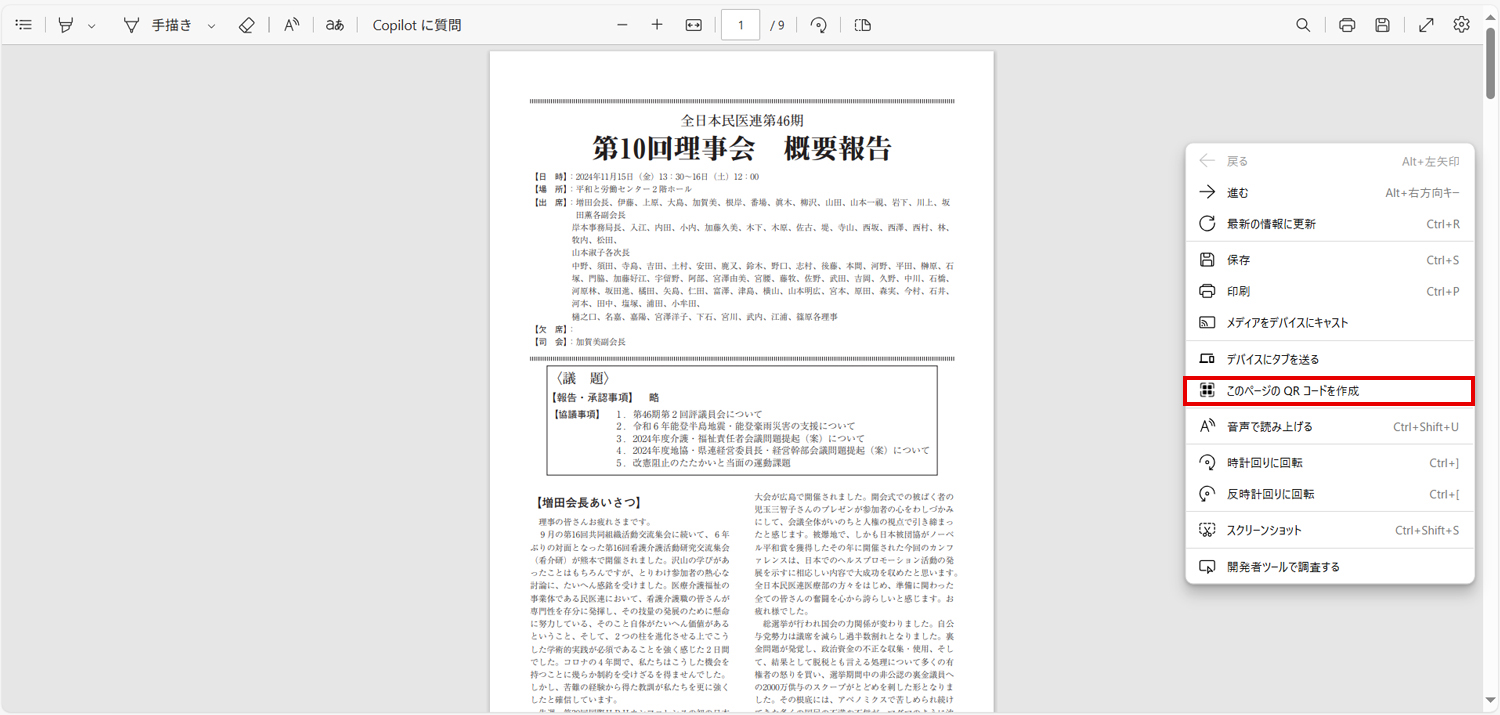Viewport: 1500px width, 715px height.
Task: Expand the highlighter options dropdown arrow
Action: point(92,26)
